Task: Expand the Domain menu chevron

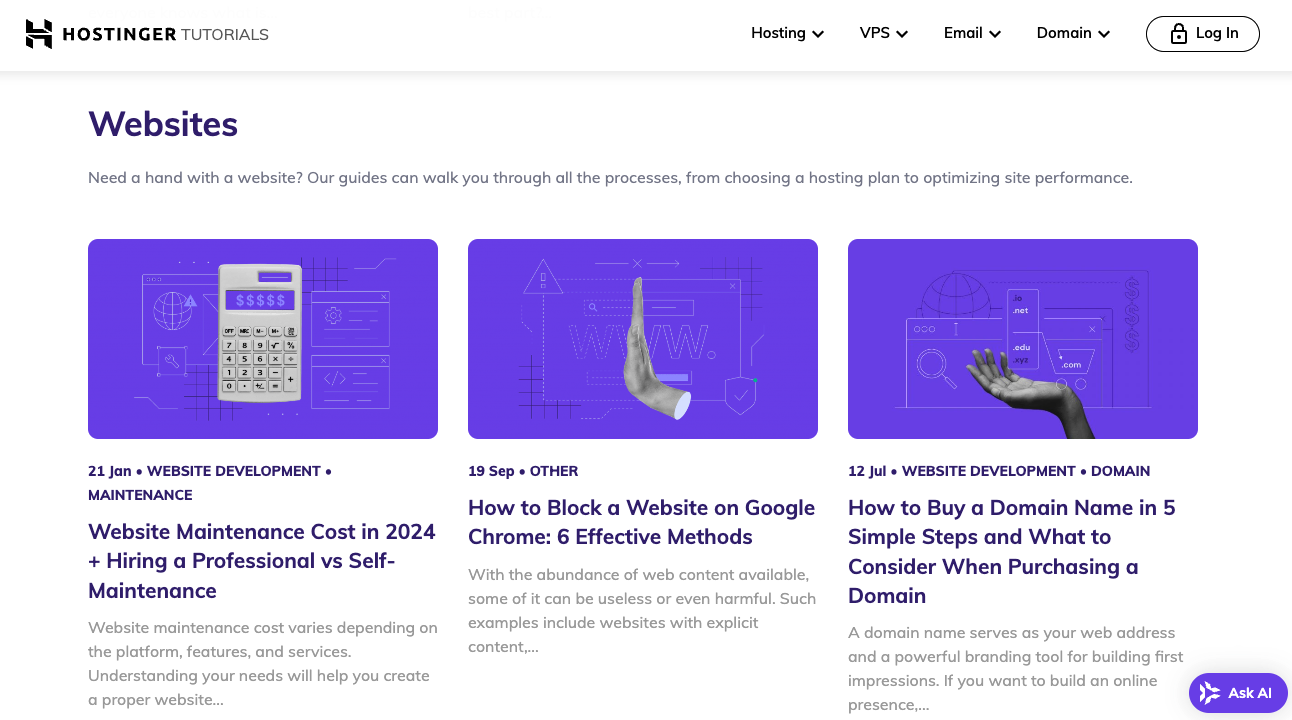Action: point(1104,33)
